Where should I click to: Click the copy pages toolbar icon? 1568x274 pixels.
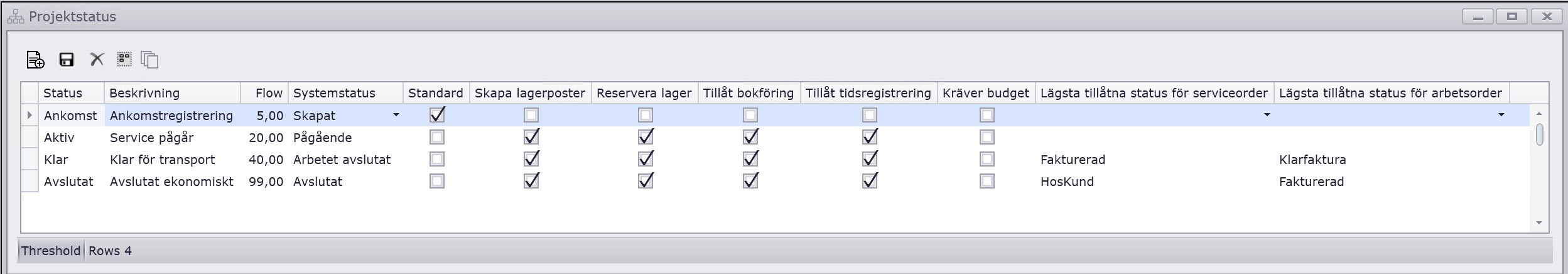(x=149, y=60)
